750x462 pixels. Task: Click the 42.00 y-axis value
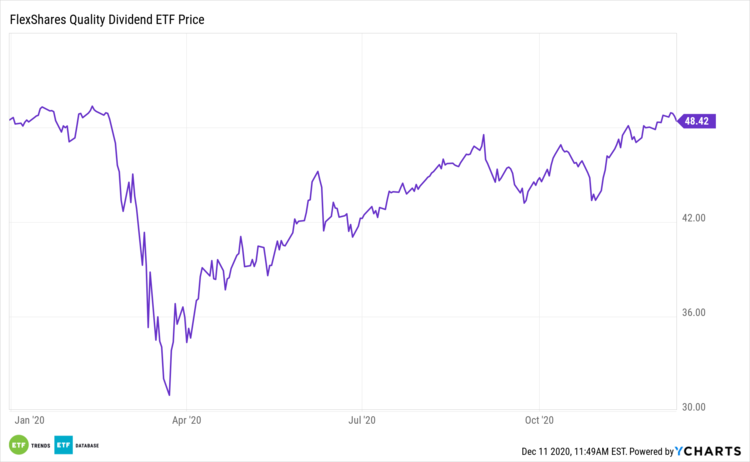(692, 218)
